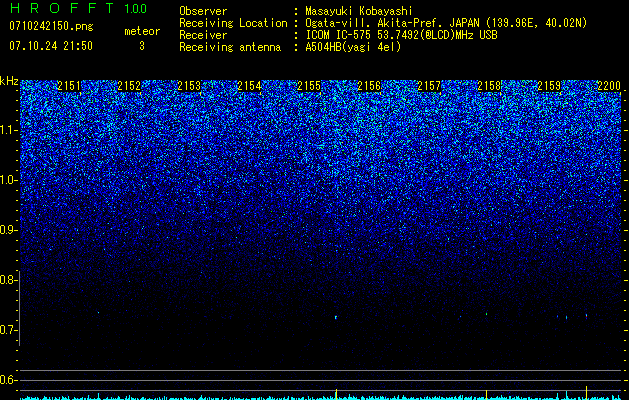The height and width of the screenshot is (400, 629).
Task: Click the Receiving Location label
Action: click(x=233, y=23)
